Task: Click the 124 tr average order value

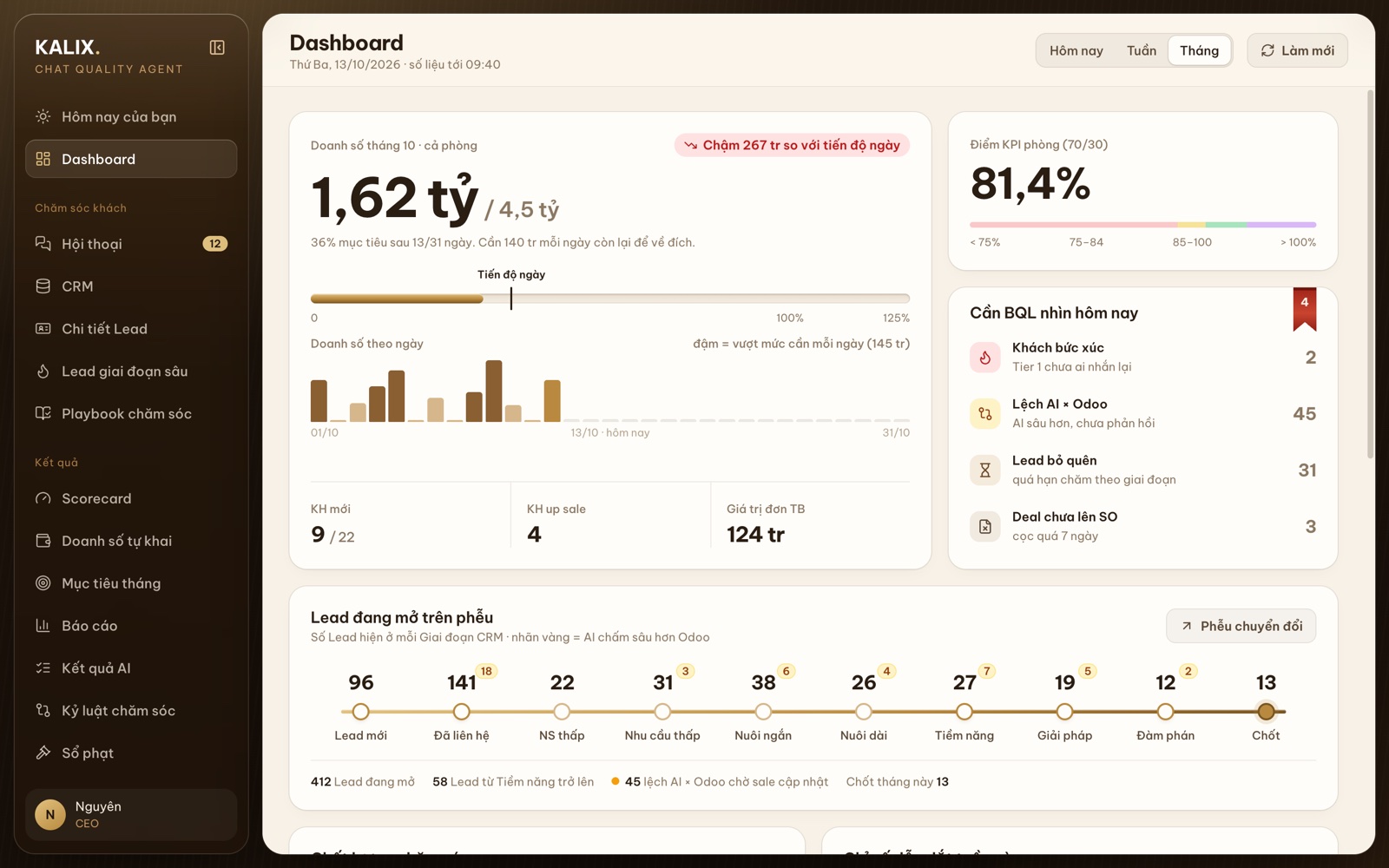Action: [755, 535]
